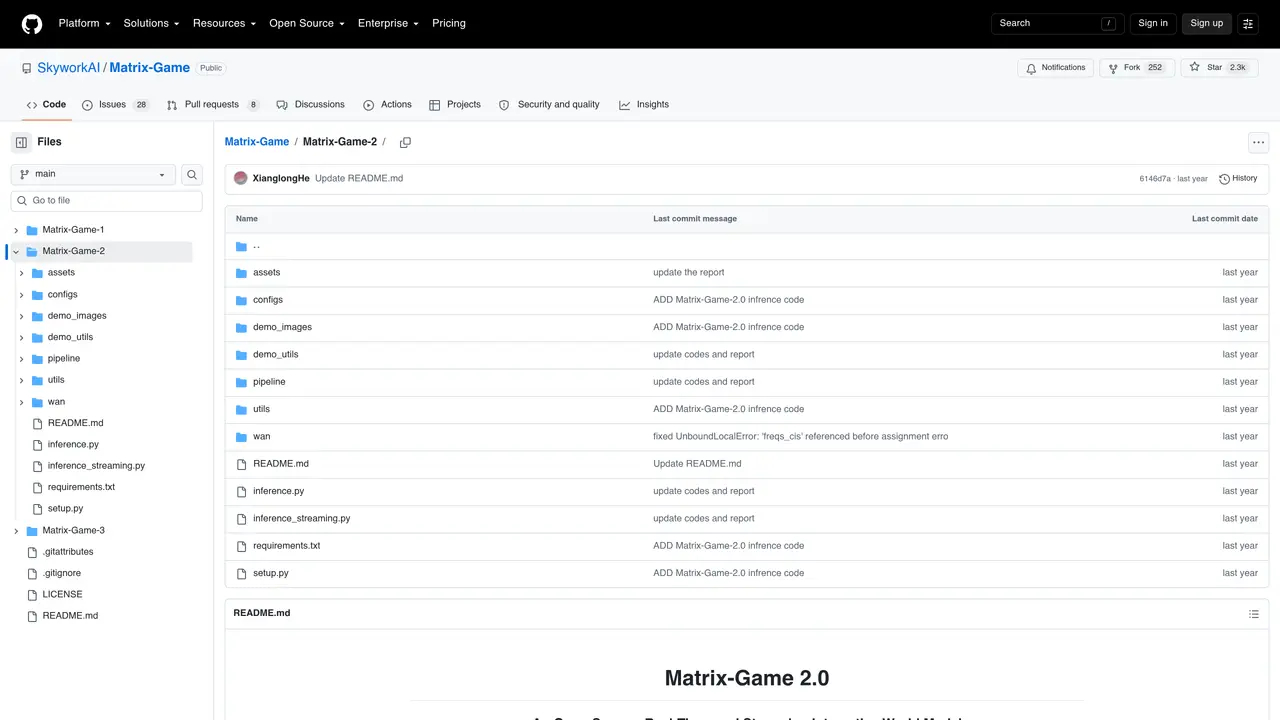Click the configs folder icon in table
This screenshot has width=1280, height=720.
(x=241, y=300)
